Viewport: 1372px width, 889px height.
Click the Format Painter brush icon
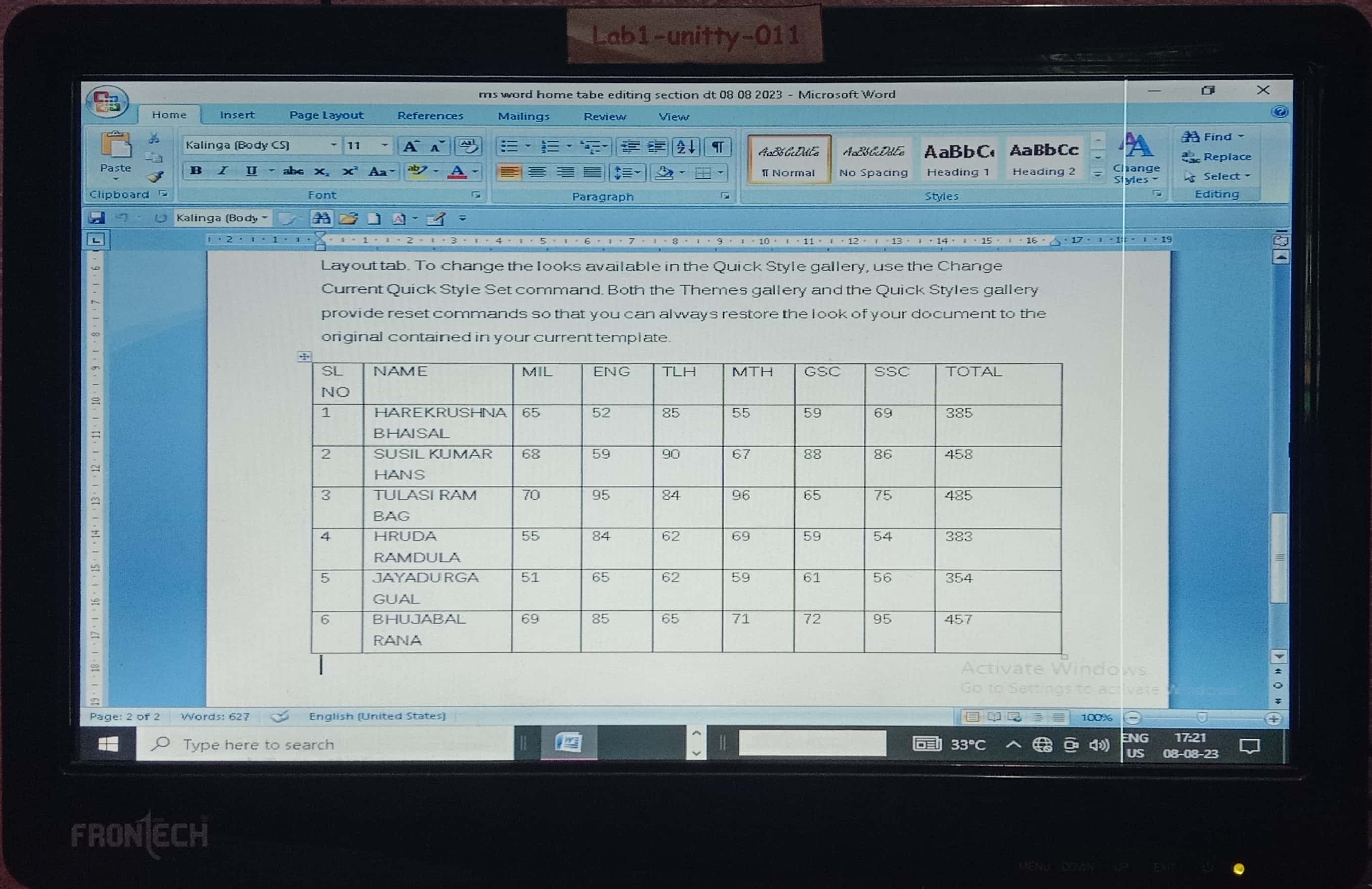point(155,177)
